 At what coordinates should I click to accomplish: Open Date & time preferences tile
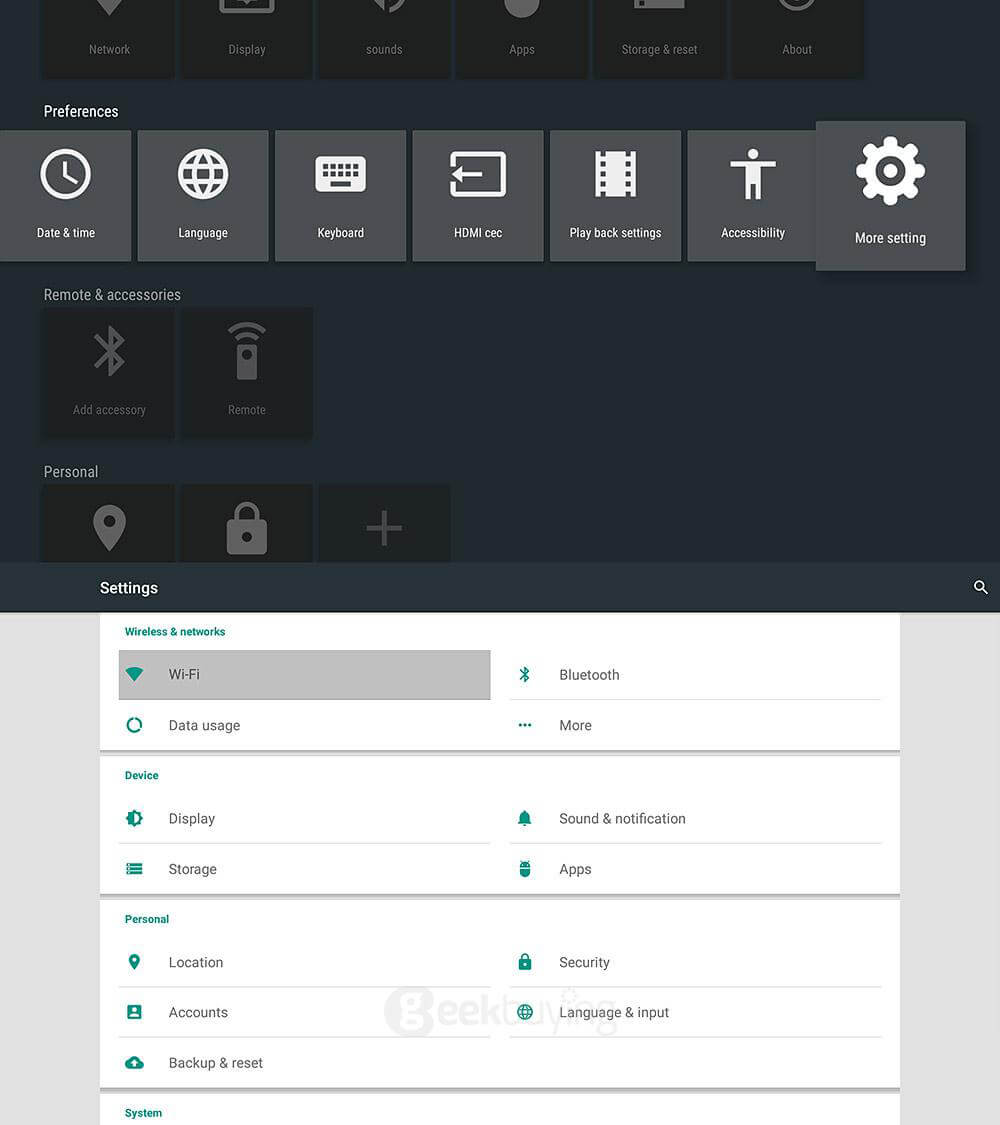point(66,196)
